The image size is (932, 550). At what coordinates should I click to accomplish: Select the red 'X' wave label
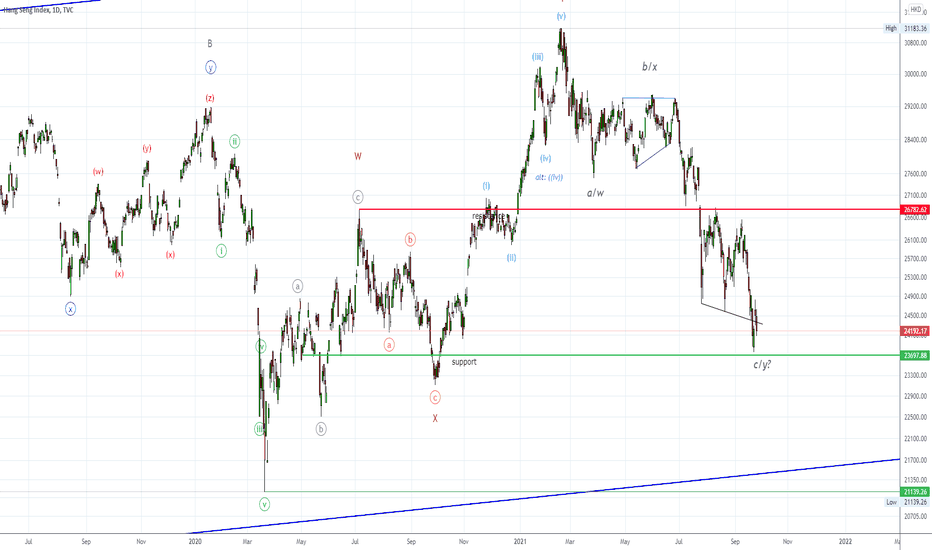[x=435, y=418]
